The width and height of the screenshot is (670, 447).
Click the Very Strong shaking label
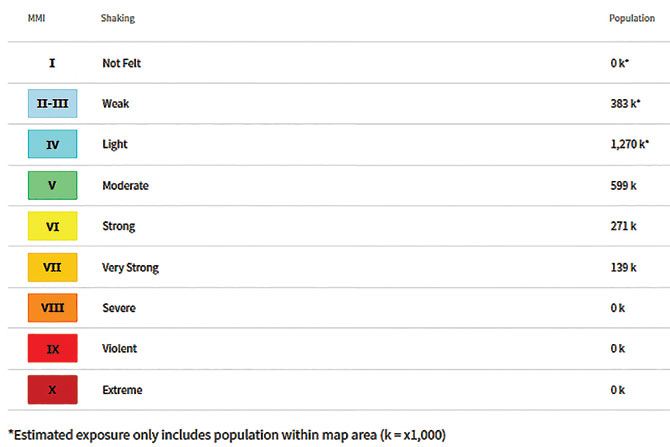(130, 267)
